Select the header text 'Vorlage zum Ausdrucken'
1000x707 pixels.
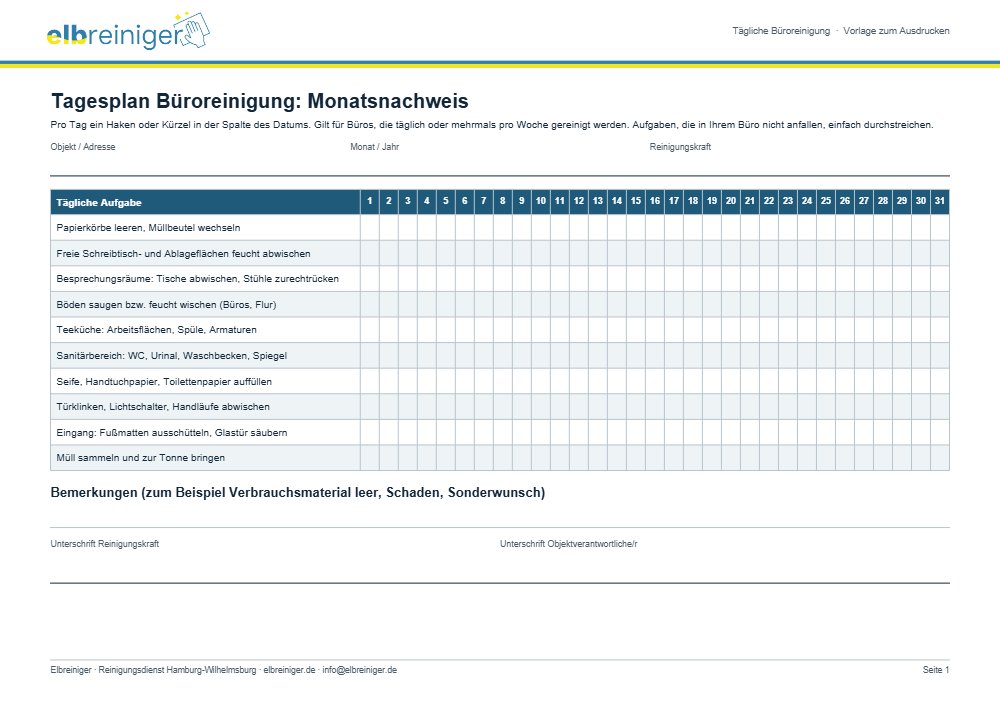tap(896, 31)
